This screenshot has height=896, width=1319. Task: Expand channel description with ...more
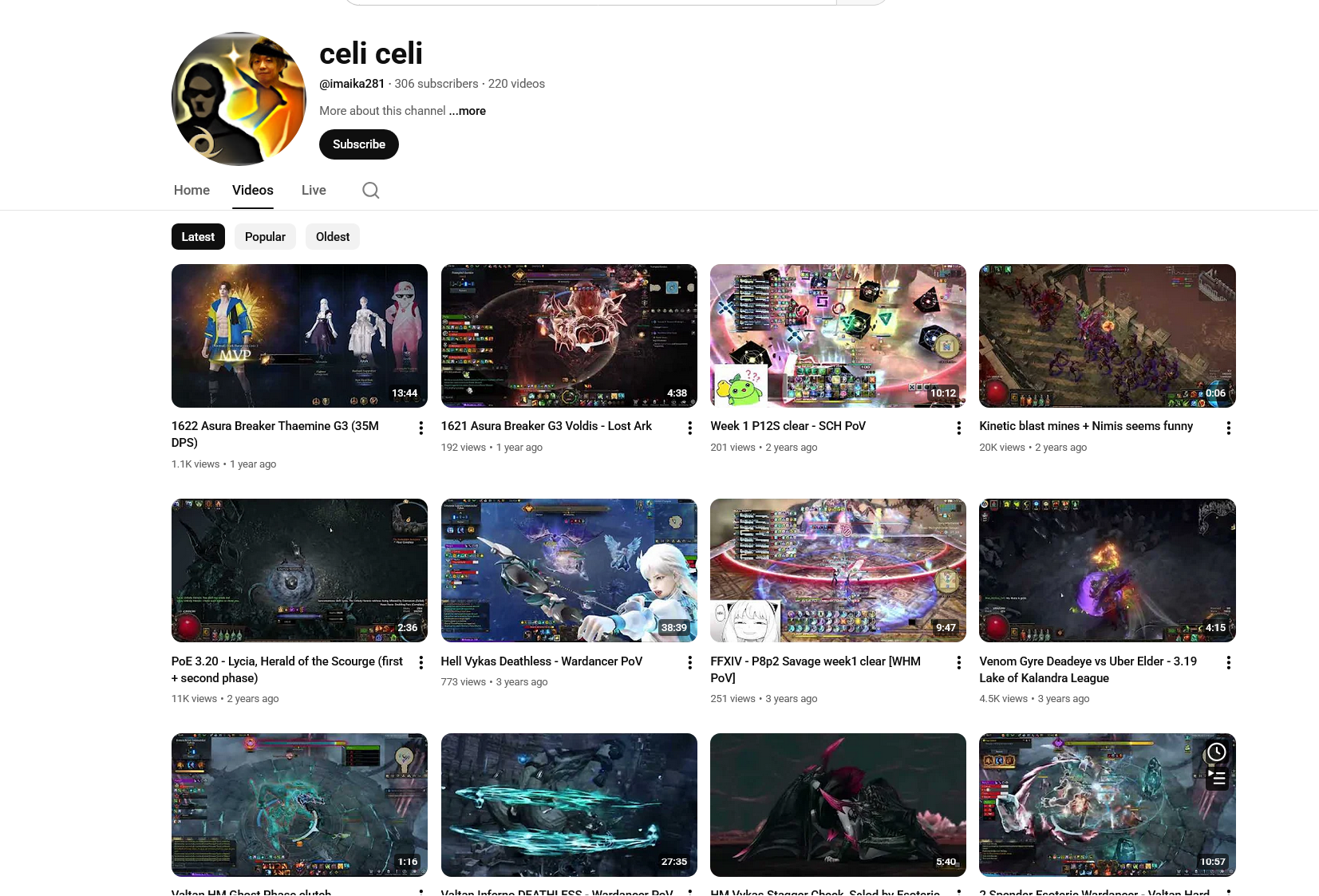coord(468,111)
